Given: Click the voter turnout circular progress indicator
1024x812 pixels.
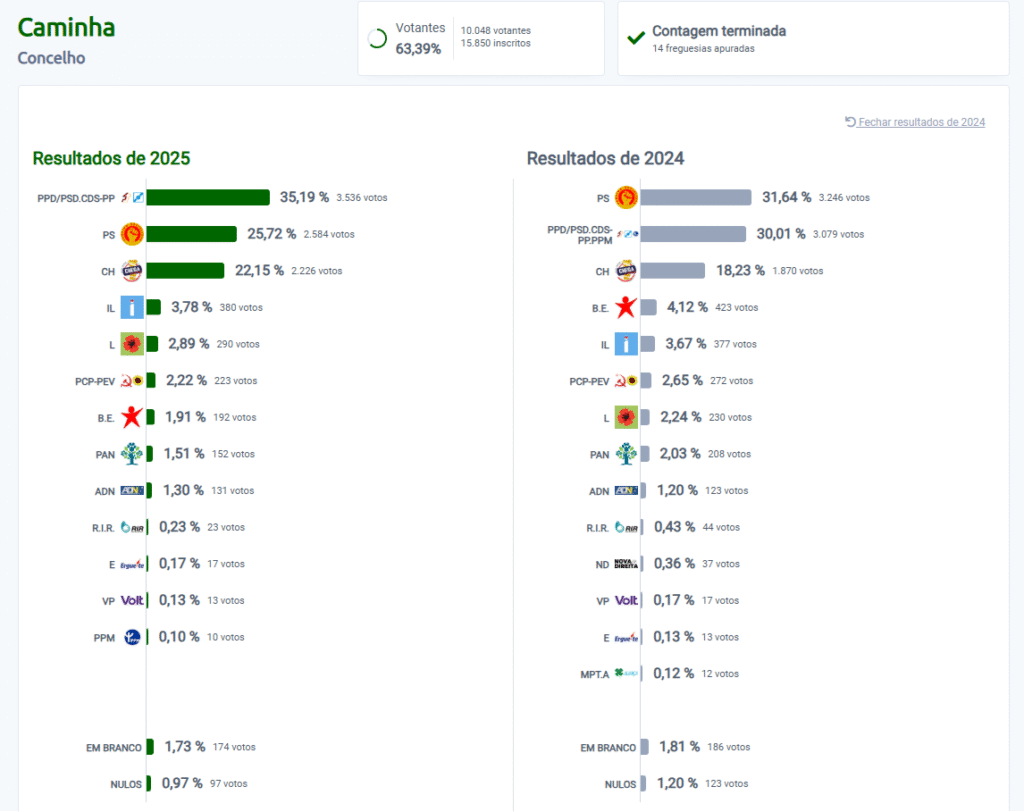Looking at the screenshot, I should tap(377, 39).
